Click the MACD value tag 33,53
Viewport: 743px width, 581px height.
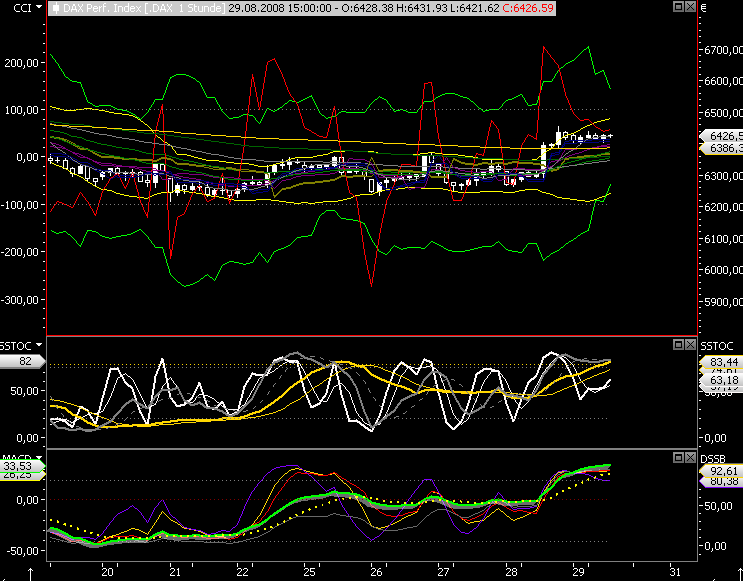click(21, 466)
